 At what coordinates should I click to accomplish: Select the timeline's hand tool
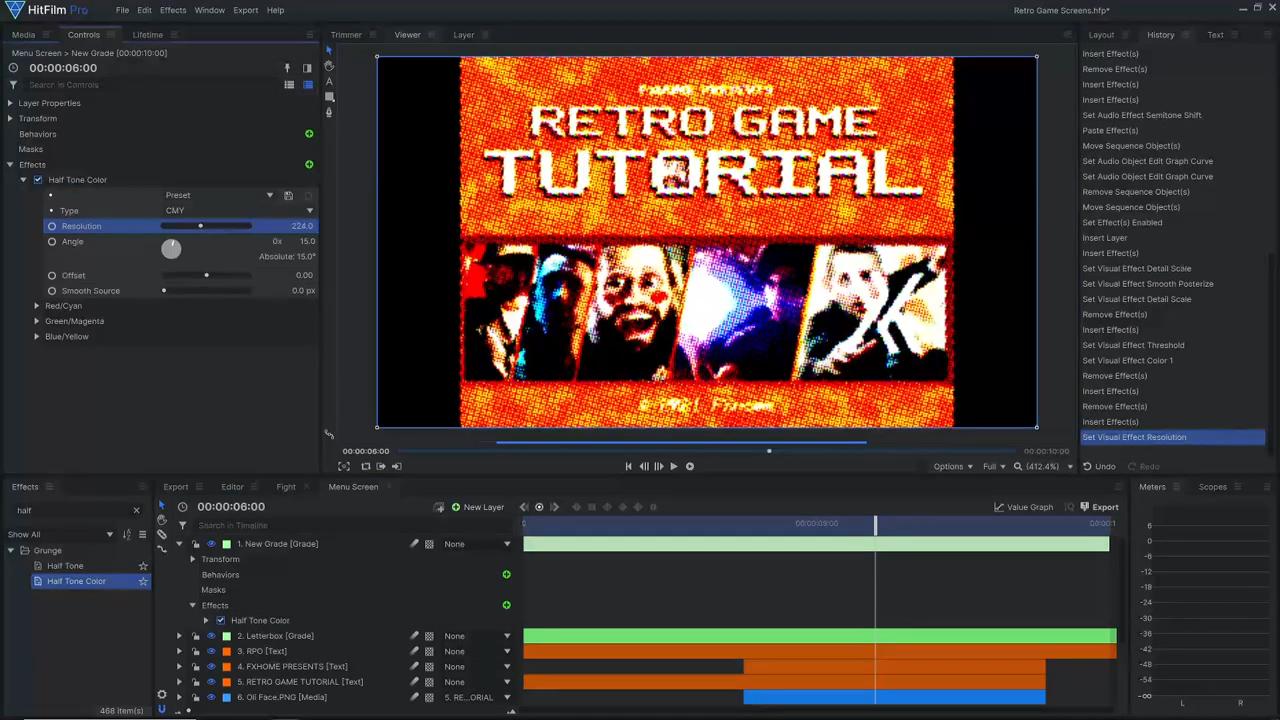click(162, 520)
